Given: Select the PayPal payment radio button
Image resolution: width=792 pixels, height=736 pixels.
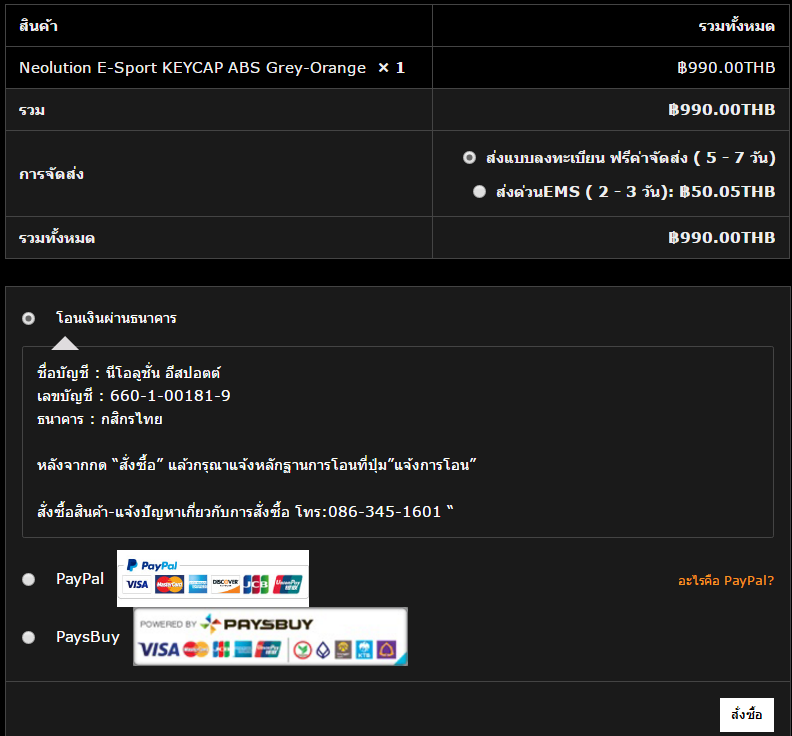Looking at the screenshot, I should [29, 579].
